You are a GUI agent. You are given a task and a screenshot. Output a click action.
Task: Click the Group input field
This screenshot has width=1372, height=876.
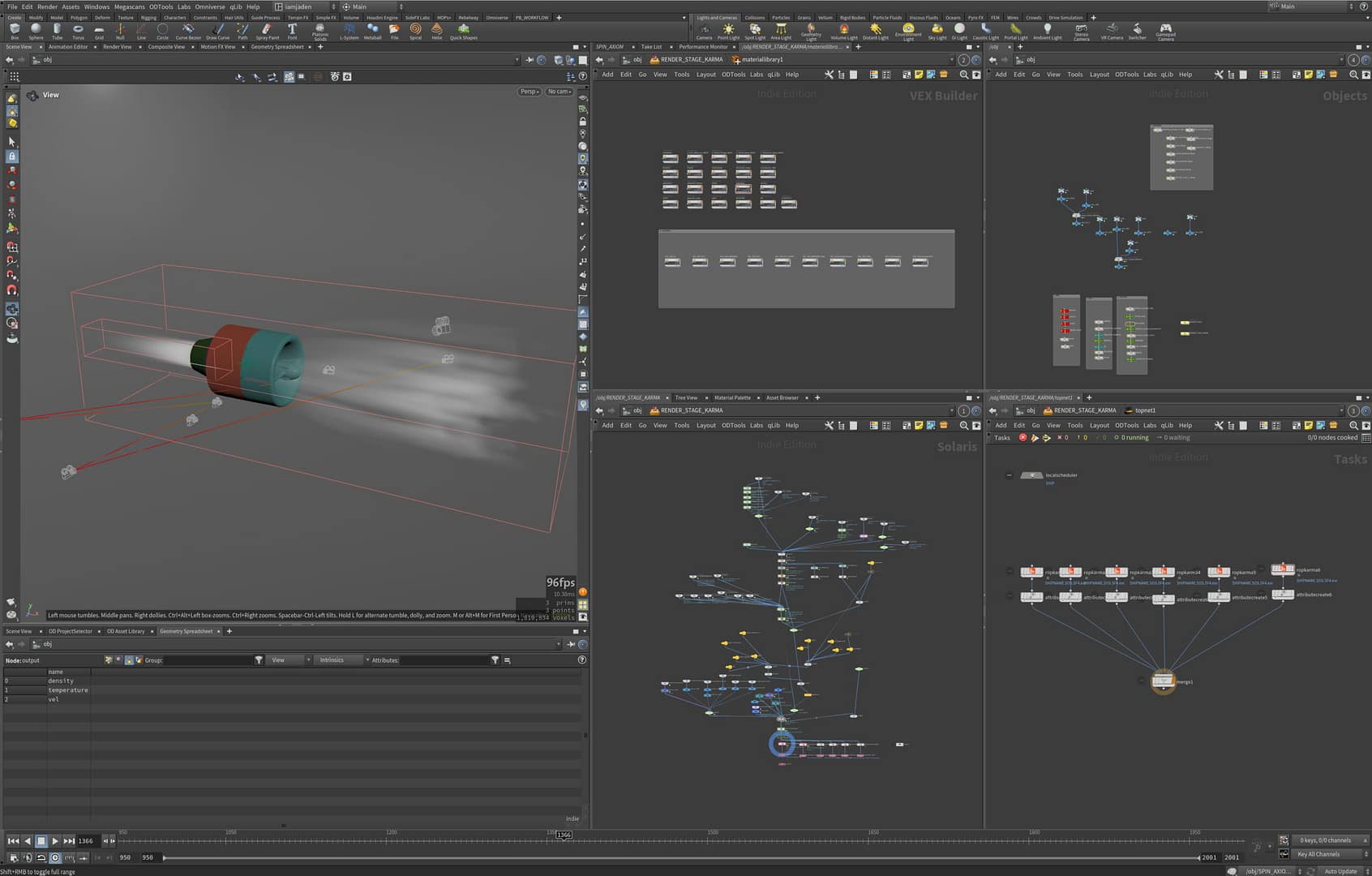point(208,660)
